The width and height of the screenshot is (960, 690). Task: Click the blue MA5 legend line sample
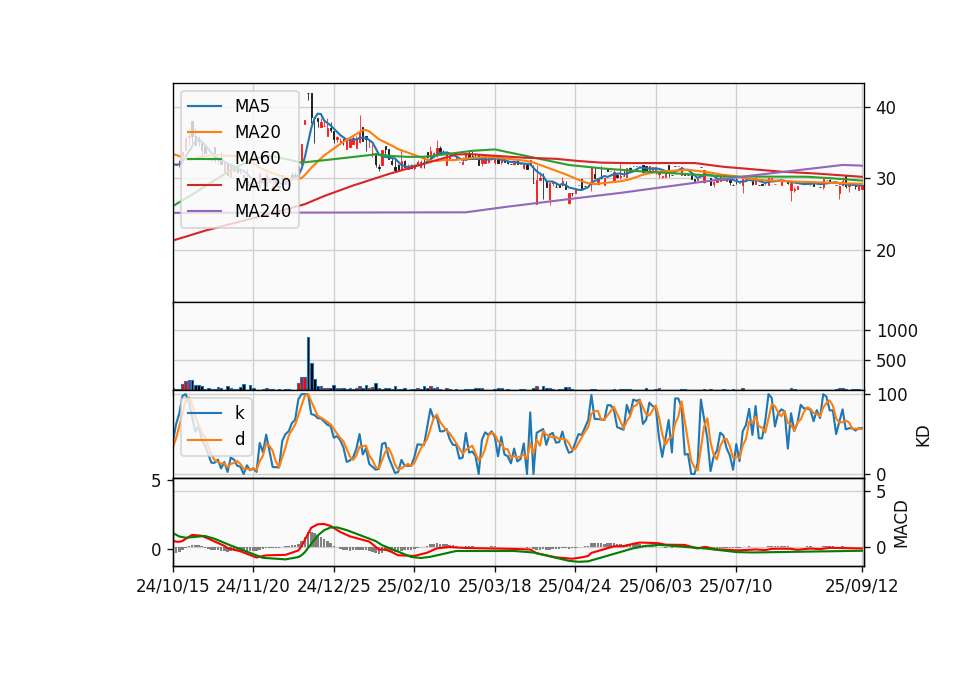tap(204, 106)
